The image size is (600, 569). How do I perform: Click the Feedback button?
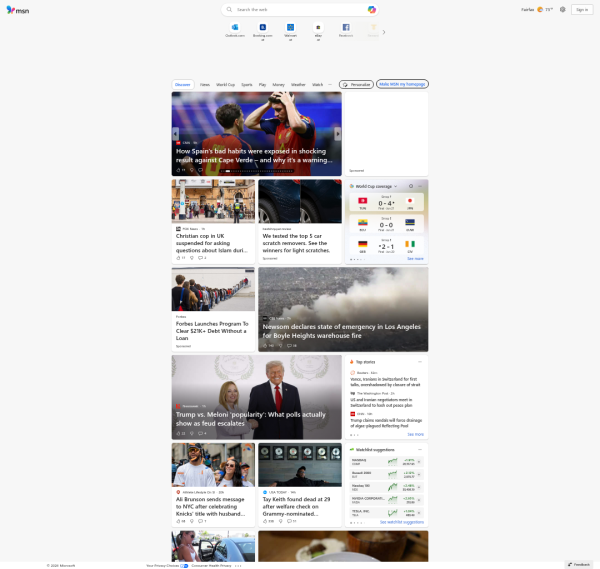[x=579, y=565]
